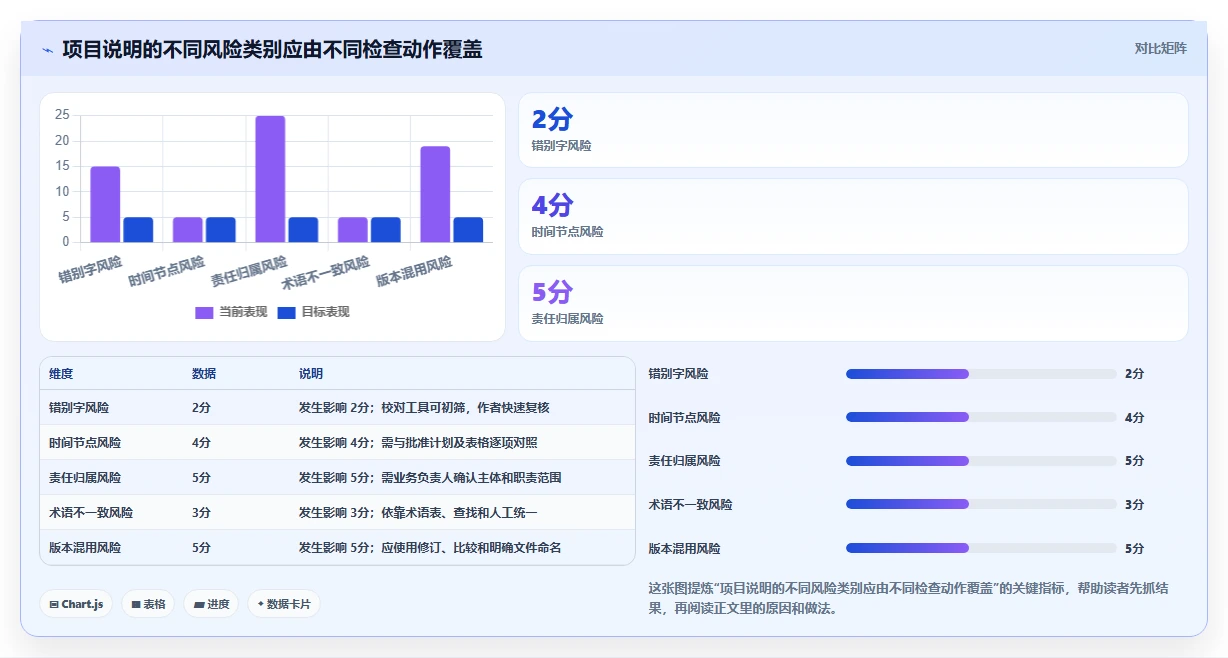Click the 错别字风险 progress bar
Viewport: 1228px width, 658px height.
[x=981, y=374]
